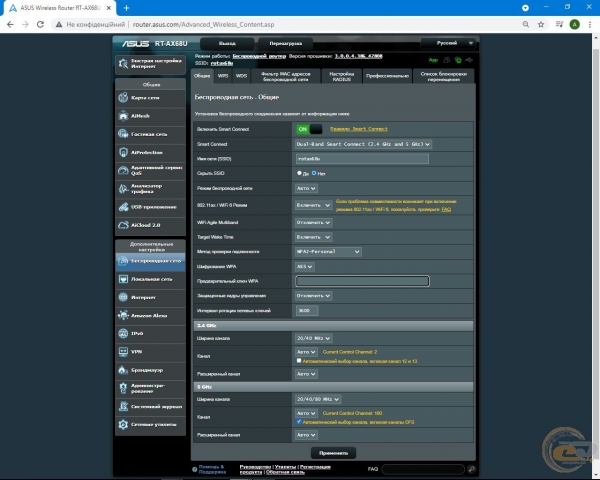Switch to the WDS tab
Image resolution: width=600 pixels, height=480 pixels.
point(241,76)
